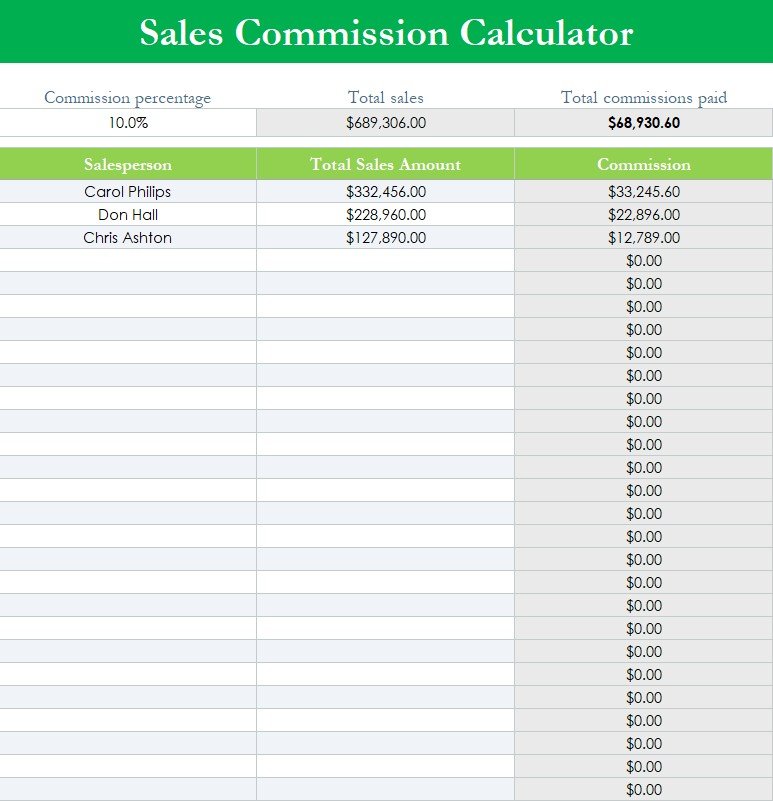Click Chris Ashton's sales amount $127,890.00
The image size is (773, 801).
386,237
